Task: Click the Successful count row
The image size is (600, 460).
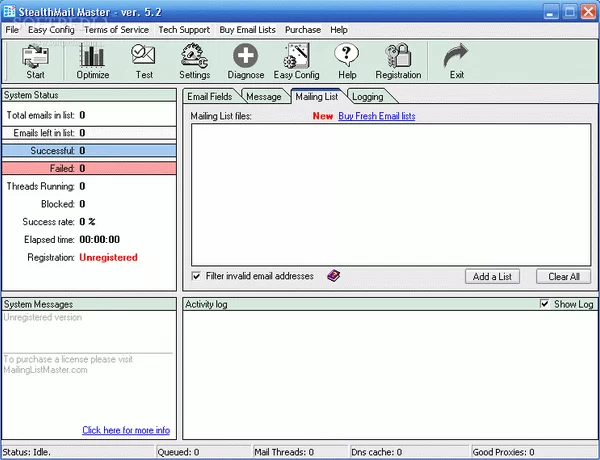Action: coord(89,150)
